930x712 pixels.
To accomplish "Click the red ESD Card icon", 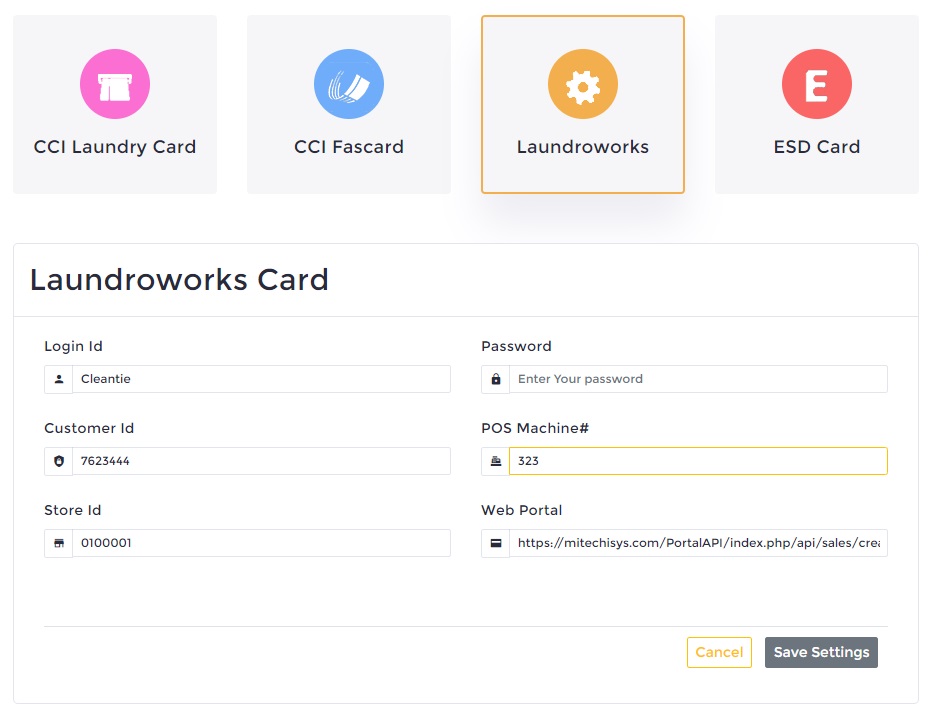I will [817, 84].
